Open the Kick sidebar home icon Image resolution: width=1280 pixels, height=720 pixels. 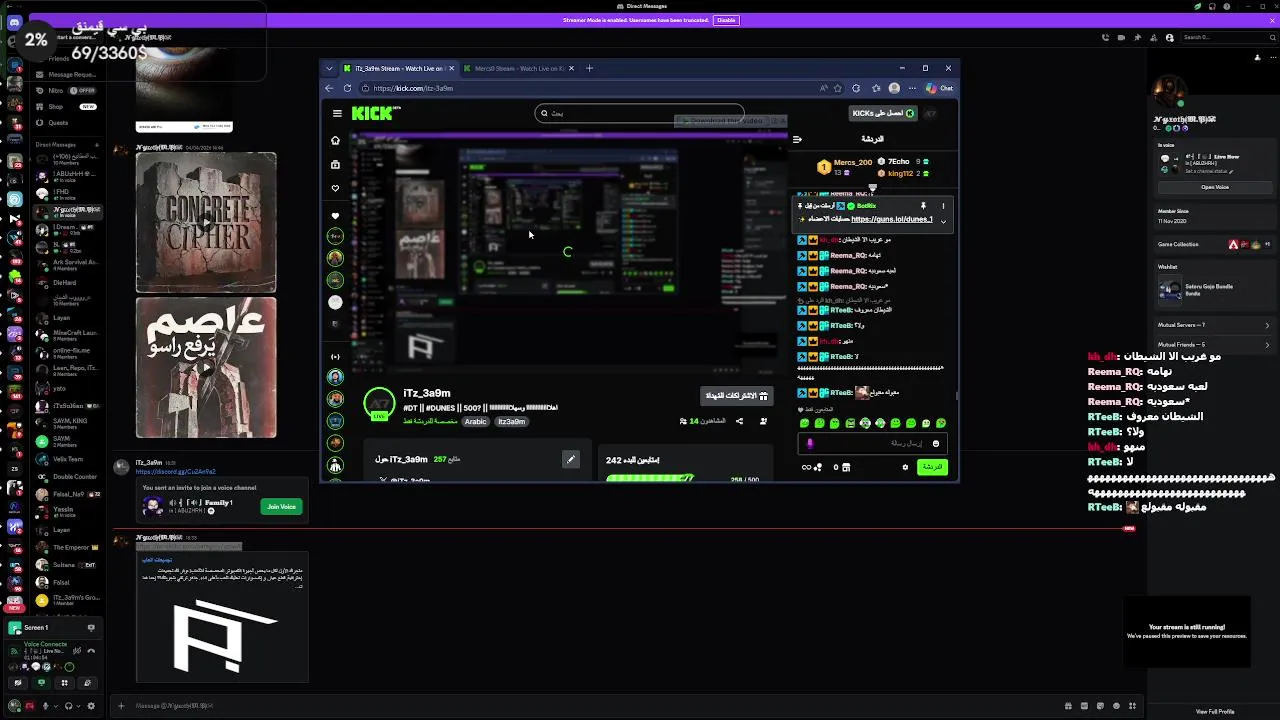335,140
